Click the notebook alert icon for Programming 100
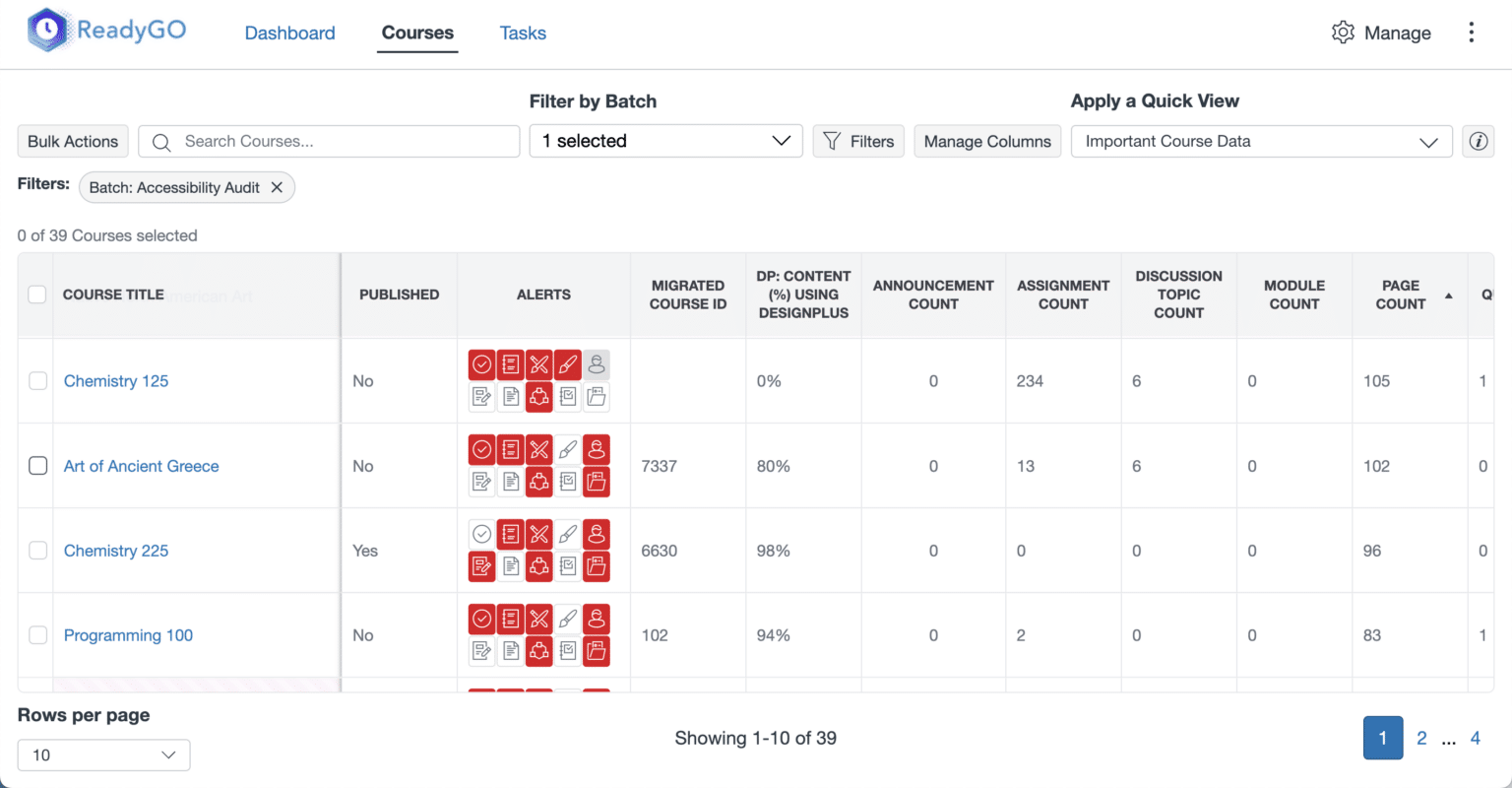The image size is (1512, 788). [x=510, y=620]
